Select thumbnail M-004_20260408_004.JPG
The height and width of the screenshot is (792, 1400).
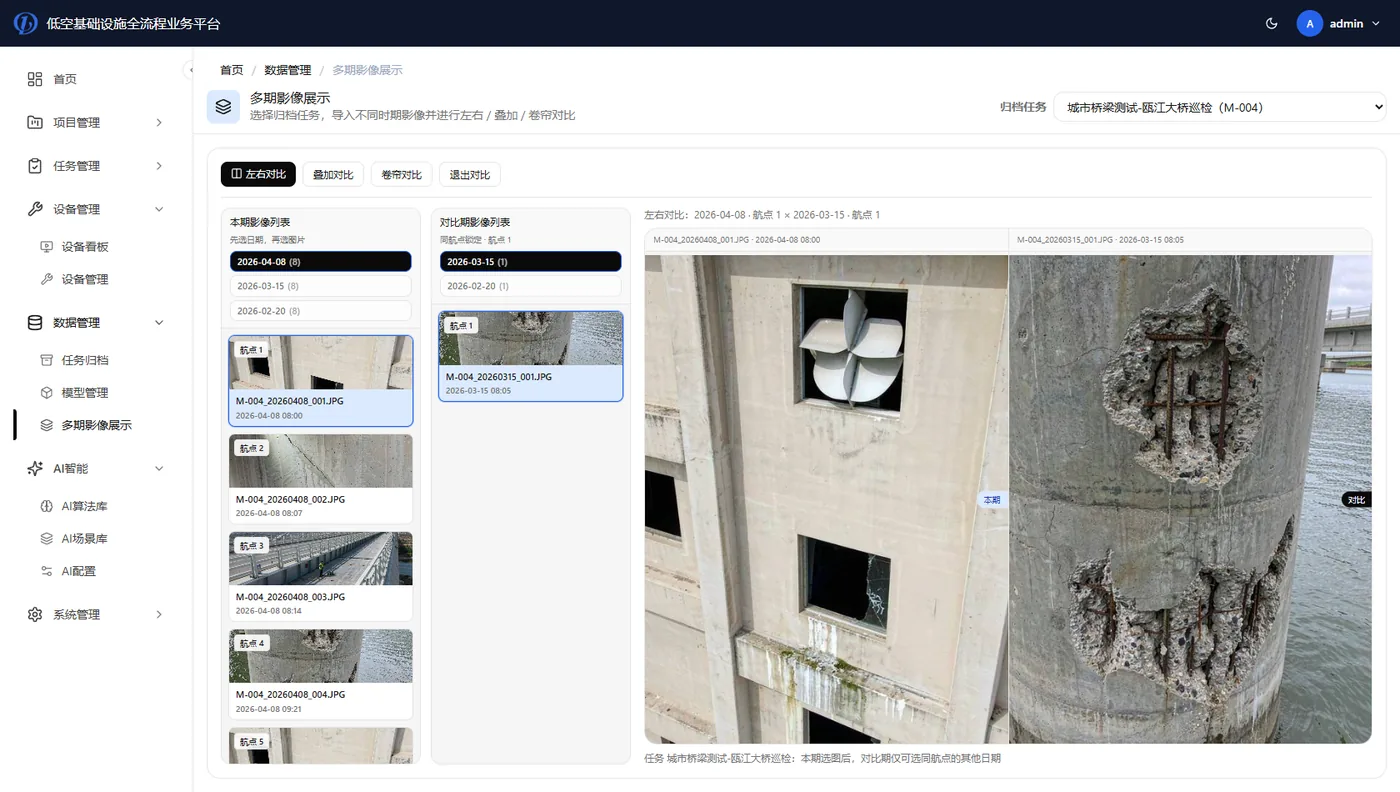[320, 674]
